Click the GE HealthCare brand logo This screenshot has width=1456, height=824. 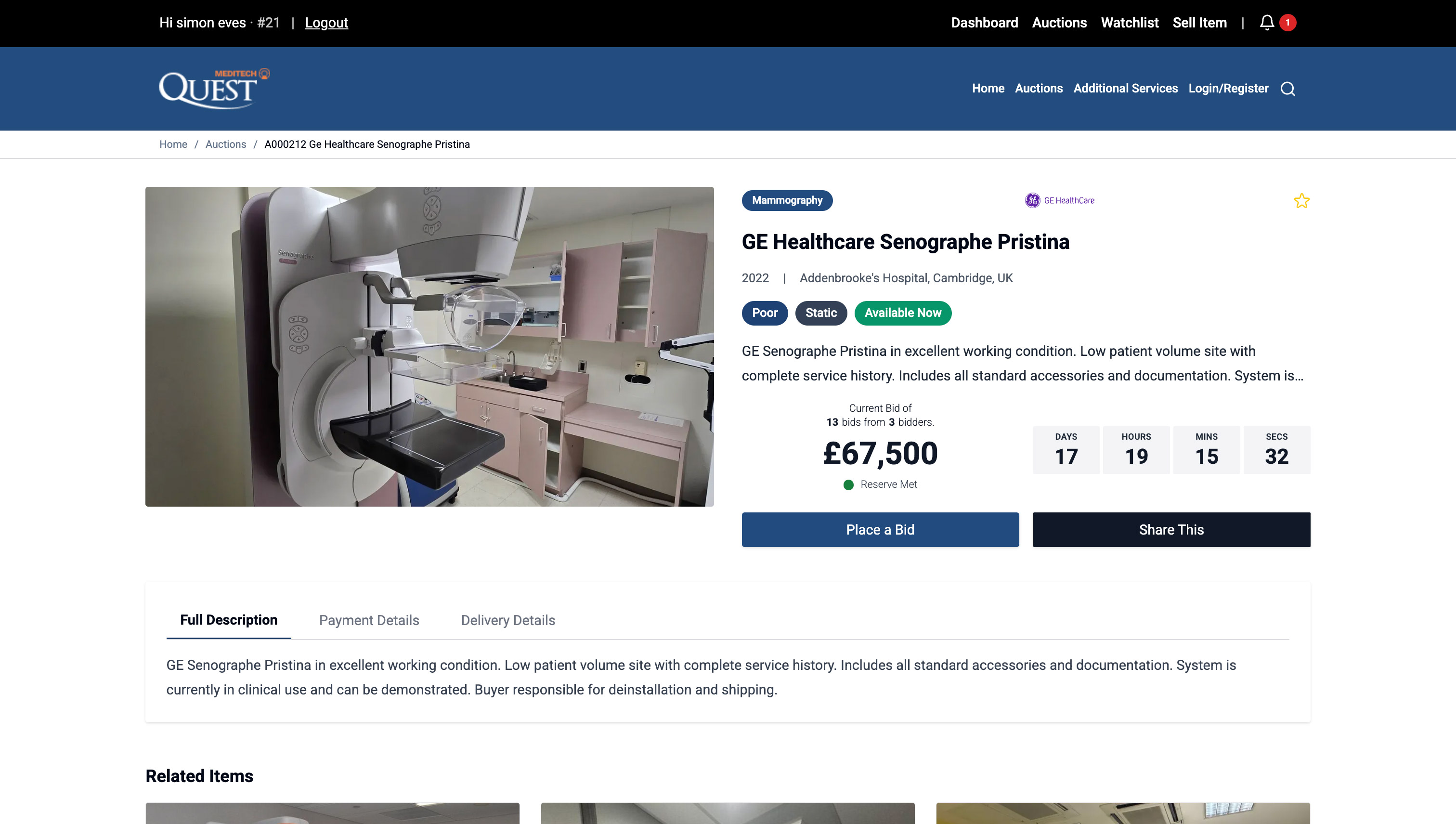point(1059,200)
